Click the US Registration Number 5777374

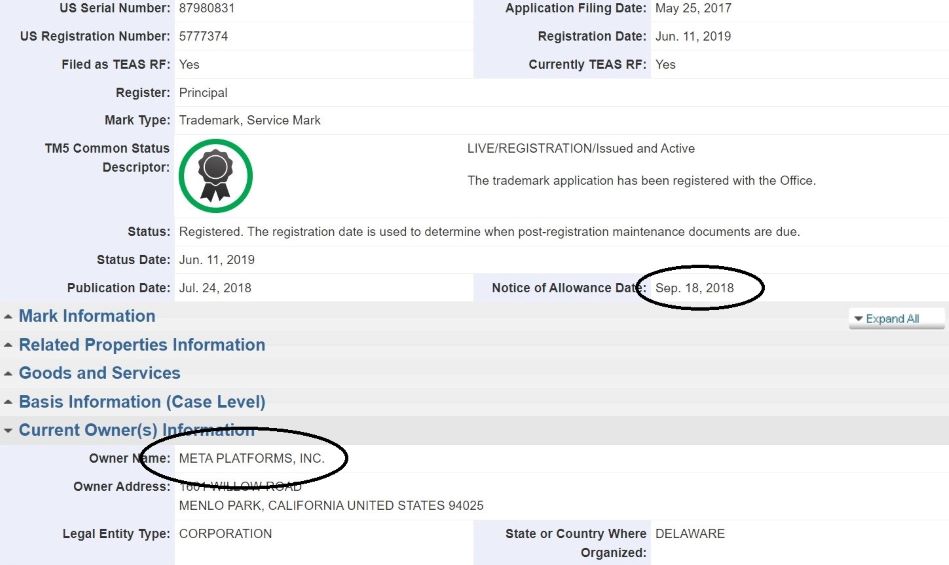[203, 36]
